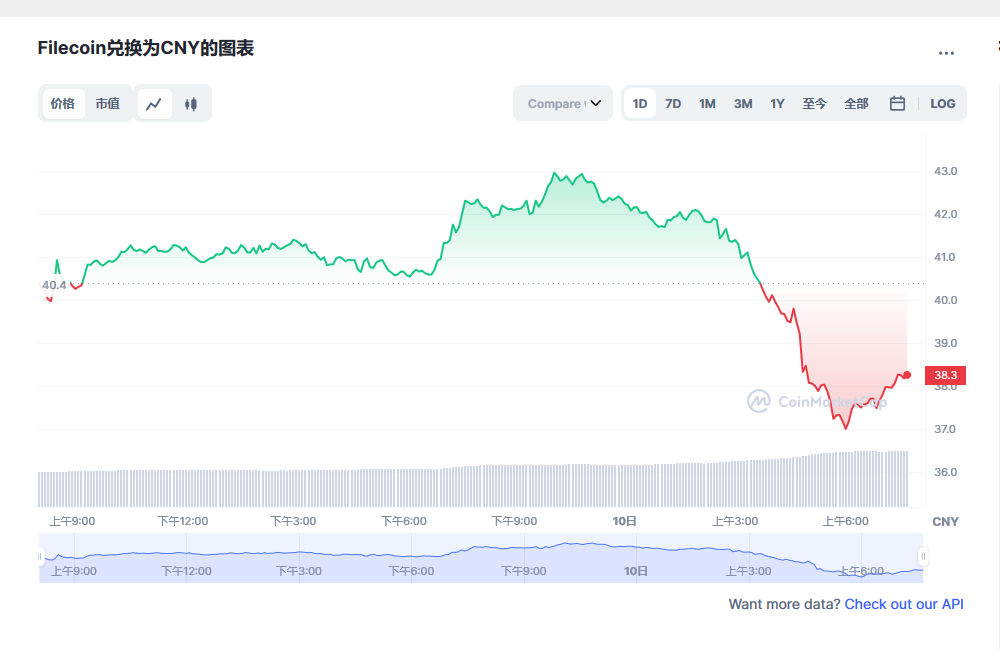
Task: Toggle LOG scale on
Action: 942,103
